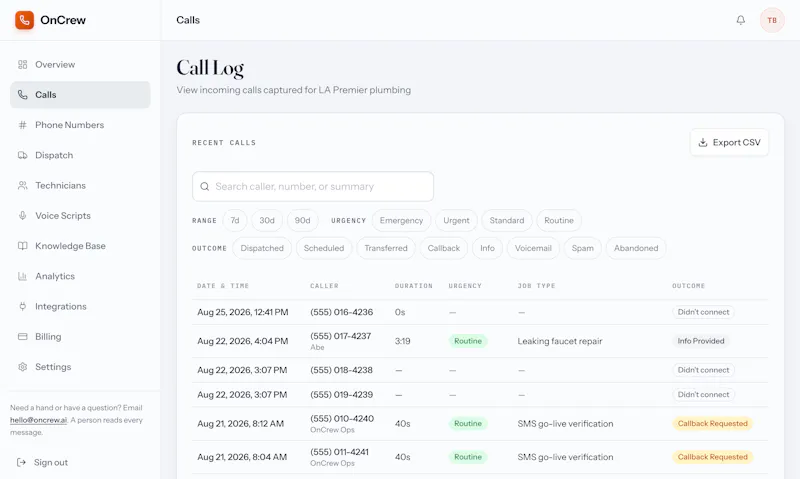
Task: Go to Phone Numbers page
Action: (x=80, y=125)
